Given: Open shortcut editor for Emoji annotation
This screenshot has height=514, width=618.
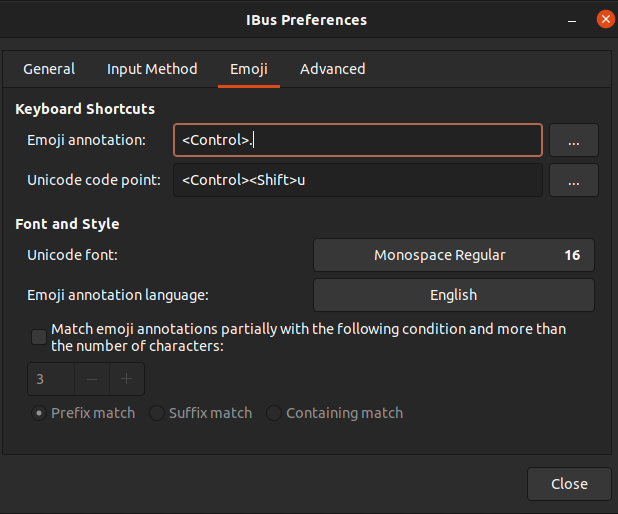Looking at the screenshot, I should [574, 141].
